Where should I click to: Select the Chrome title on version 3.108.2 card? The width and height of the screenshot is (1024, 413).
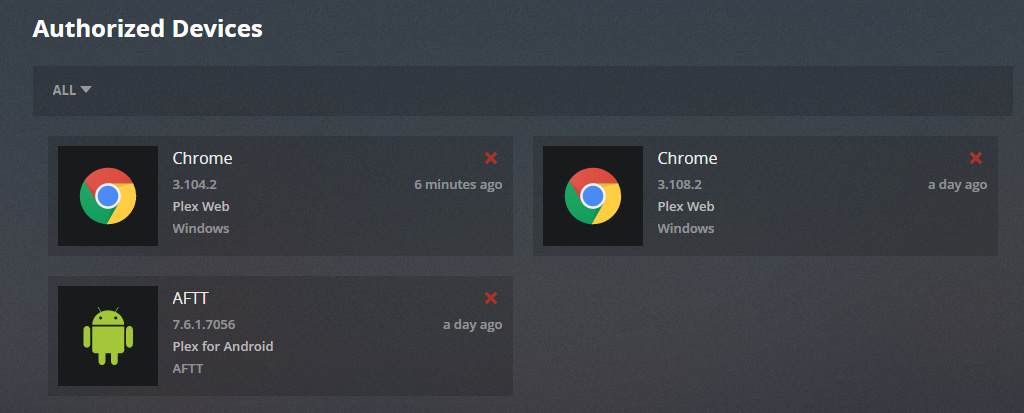687,158
